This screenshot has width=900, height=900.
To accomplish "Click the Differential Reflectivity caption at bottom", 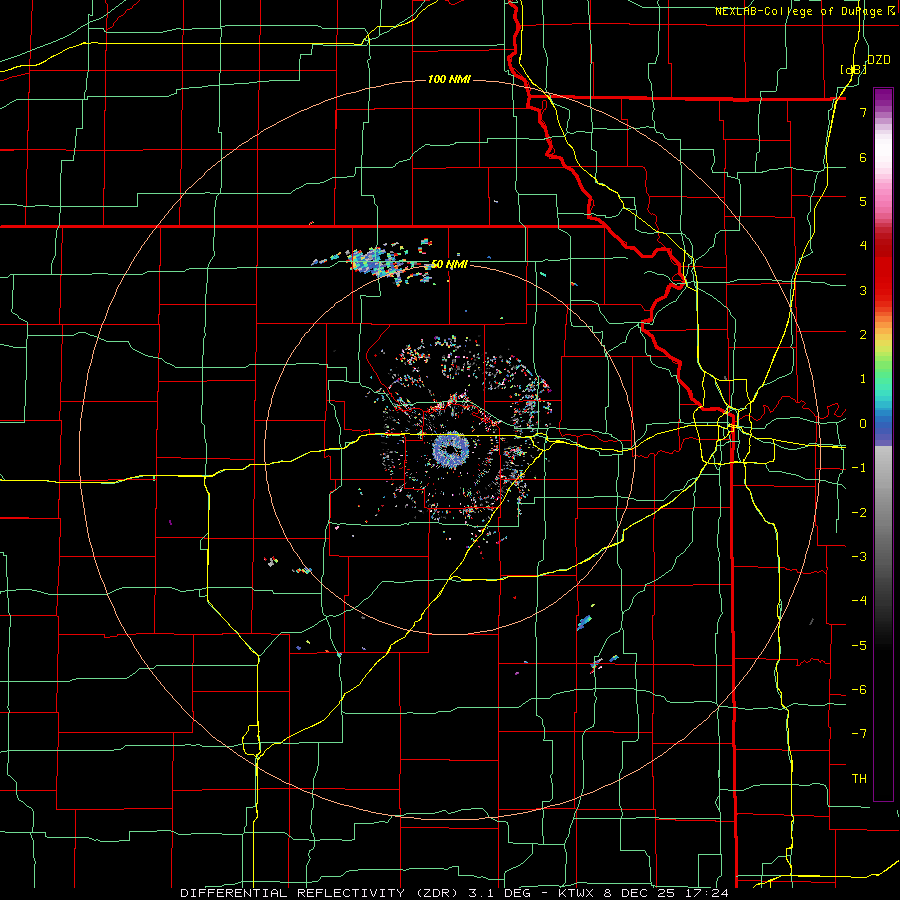I will [x=453, y=893].
